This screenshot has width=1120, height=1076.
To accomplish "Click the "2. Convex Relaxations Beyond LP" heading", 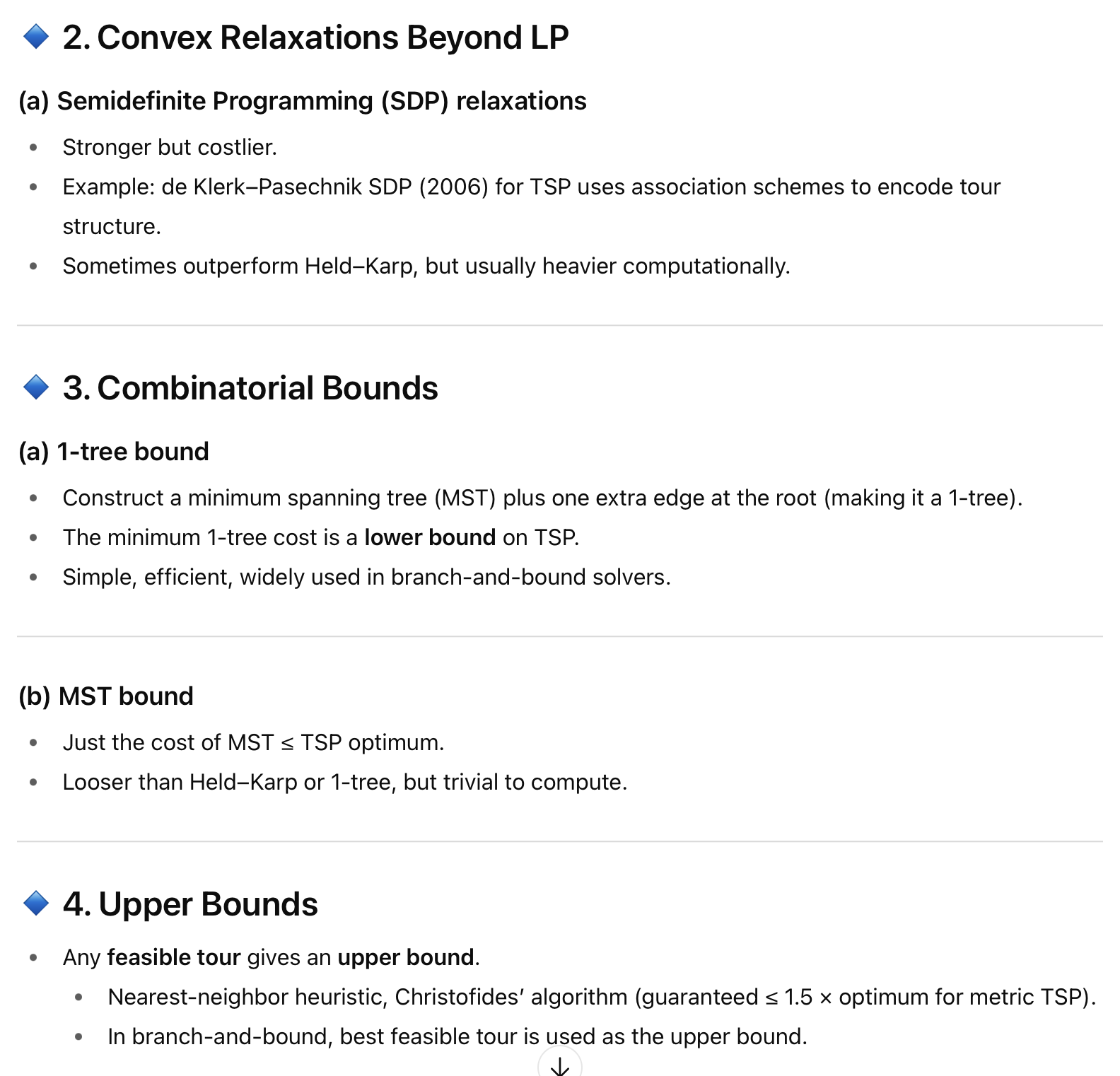I will [315, 37].
